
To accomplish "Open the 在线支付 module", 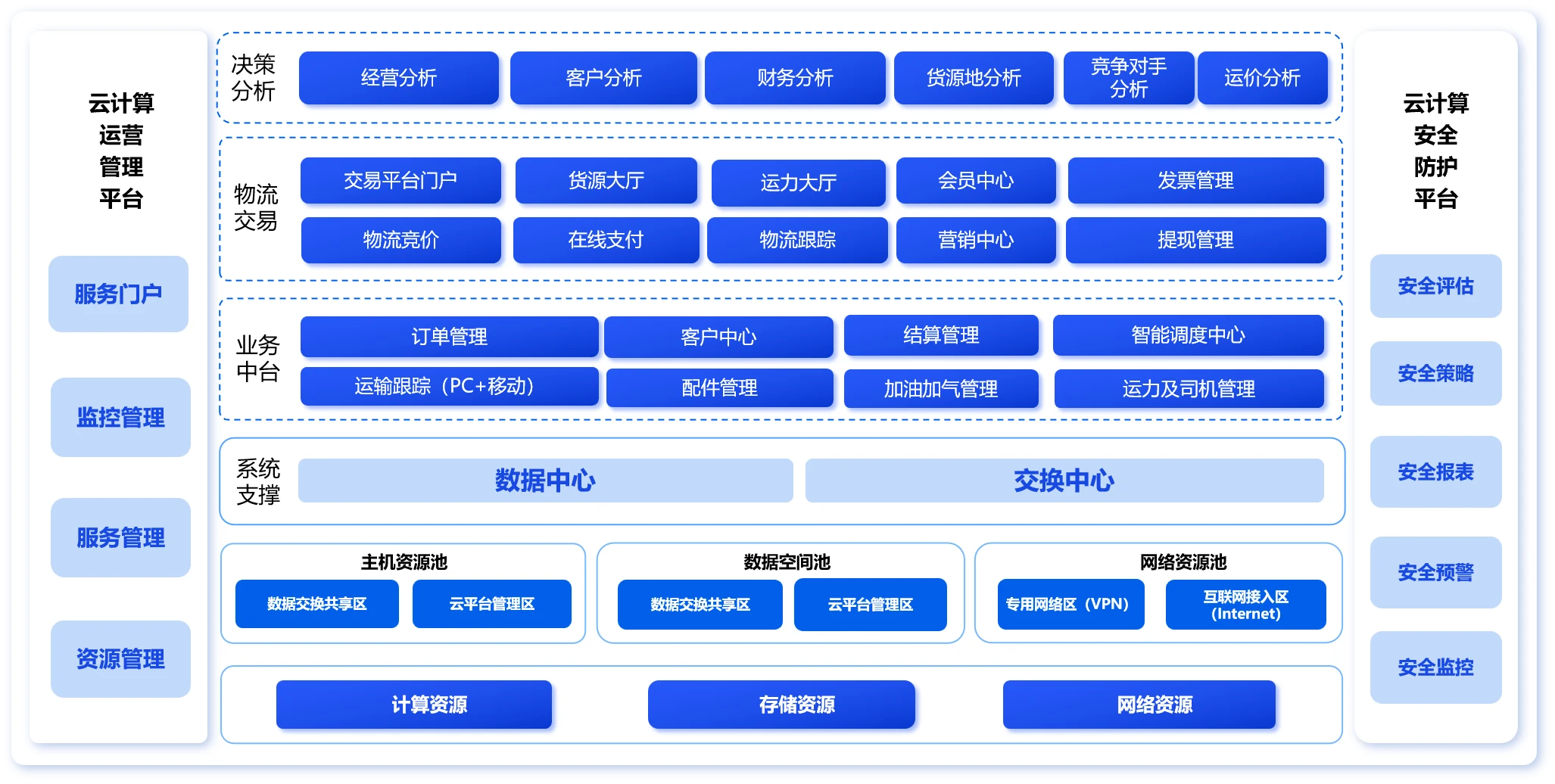I will tap(606, 241).
